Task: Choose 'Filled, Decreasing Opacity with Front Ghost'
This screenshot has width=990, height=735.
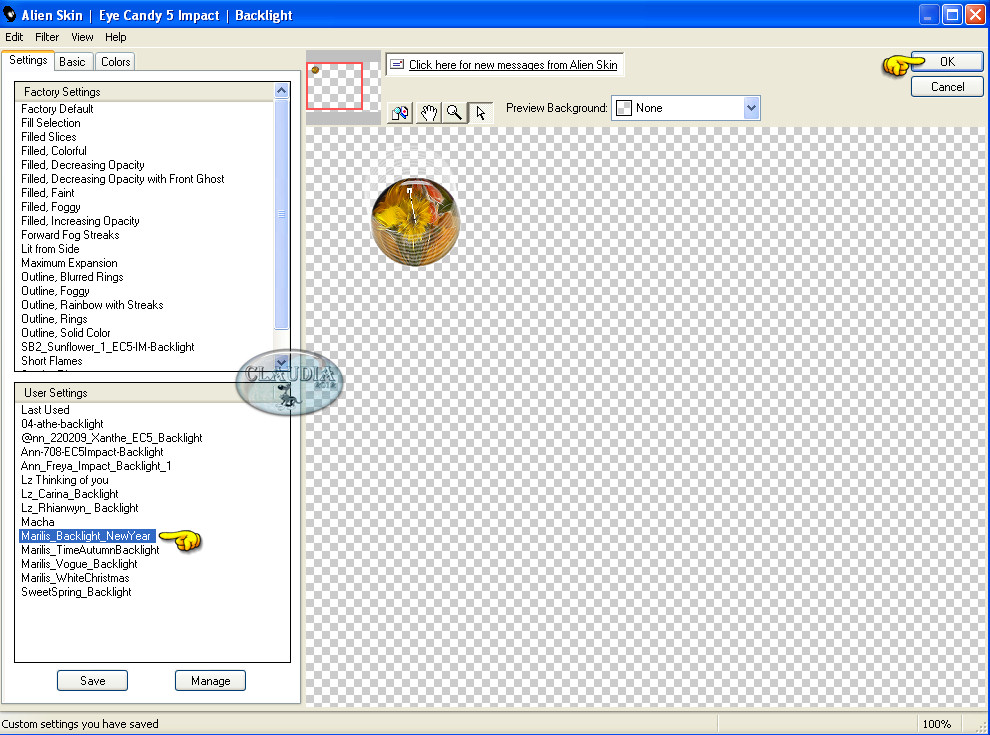Action: click(122, 179)
